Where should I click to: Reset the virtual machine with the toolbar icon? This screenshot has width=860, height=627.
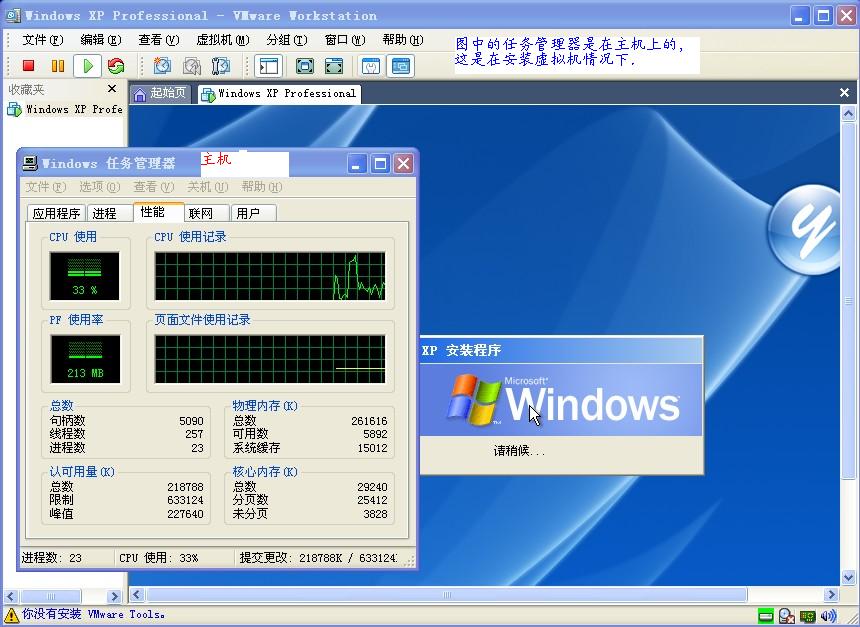click(116, 66)
